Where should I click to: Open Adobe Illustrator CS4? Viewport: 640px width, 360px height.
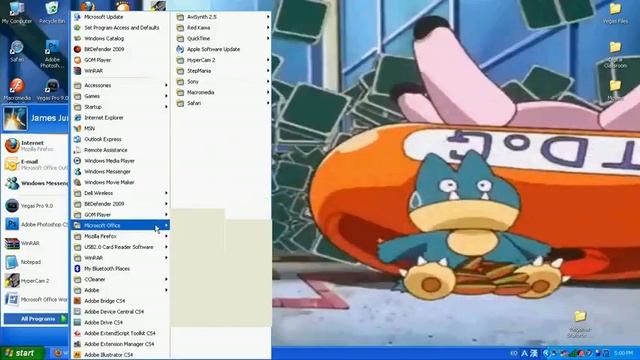click(x=120, y=355)
